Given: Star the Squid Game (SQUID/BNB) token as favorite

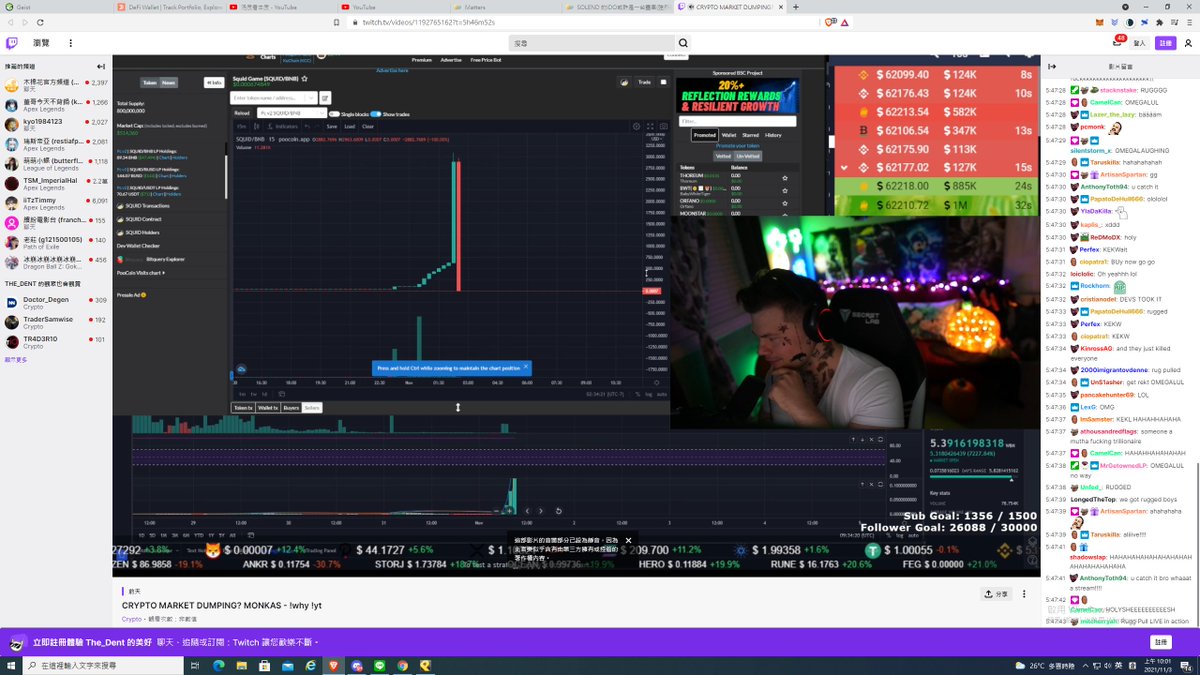Looking at the screenshot, I should pyautogui.click(x=305, y=78).
